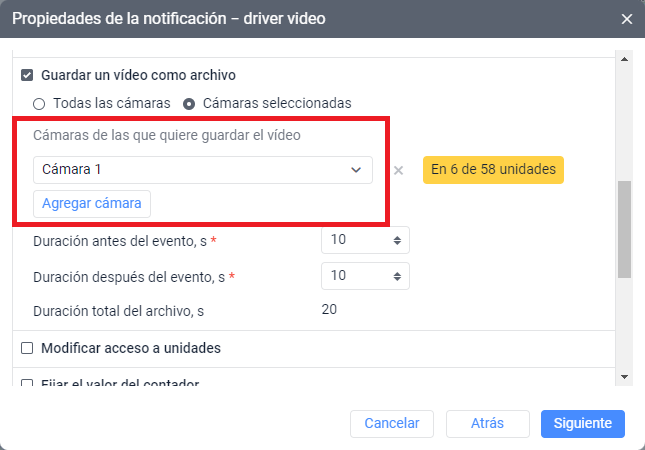
Task: Select the 'Todas las cámaras' option
Action: [39, 103]
